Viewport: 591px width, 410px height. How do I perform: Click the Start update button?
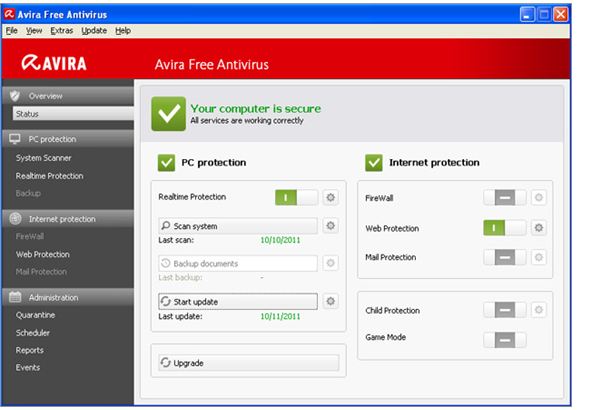pos(238,301)
